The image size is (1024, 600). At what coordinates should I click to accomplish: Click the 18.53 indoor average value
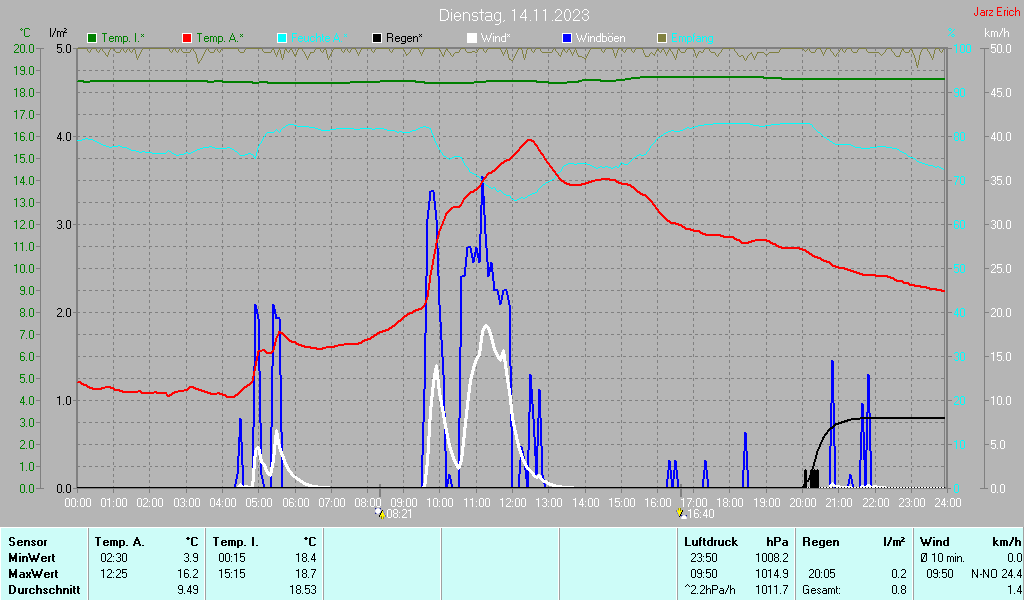click(303, 590)
